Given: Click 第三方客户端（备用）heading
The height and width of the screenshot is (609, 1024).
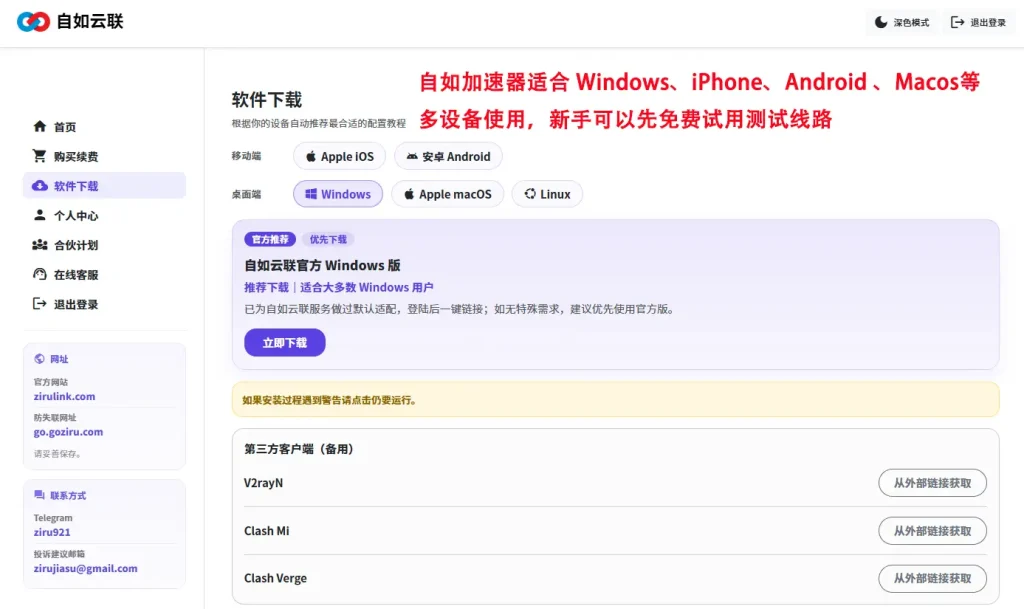Looking at the screenshot, I should pos(299,448).
